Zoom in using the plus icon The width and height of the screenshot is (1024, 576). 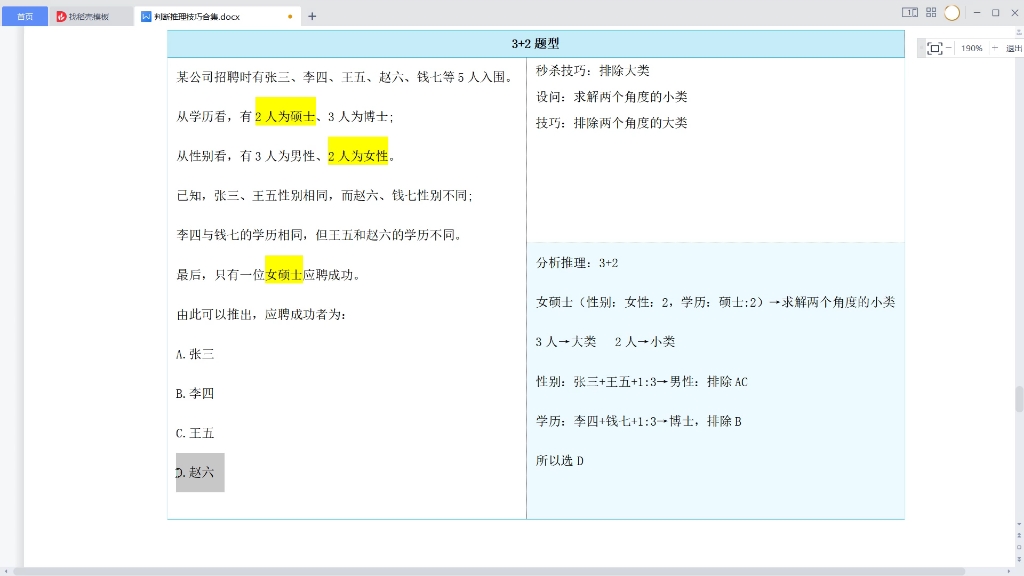click(x=995, y=47)
